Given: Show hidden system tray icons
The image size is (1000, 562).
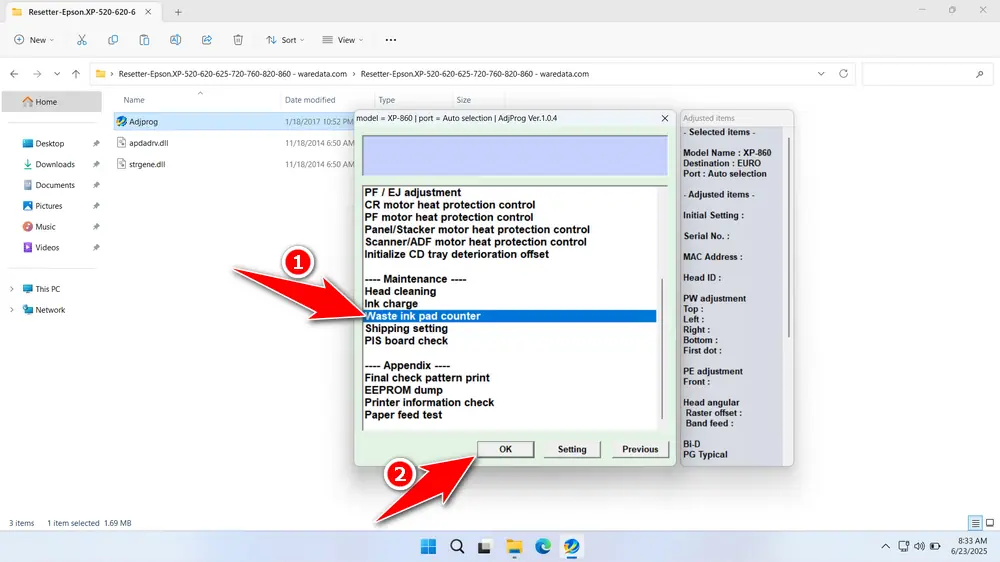Looking at the screenshot, I should [x=885, y=547].
